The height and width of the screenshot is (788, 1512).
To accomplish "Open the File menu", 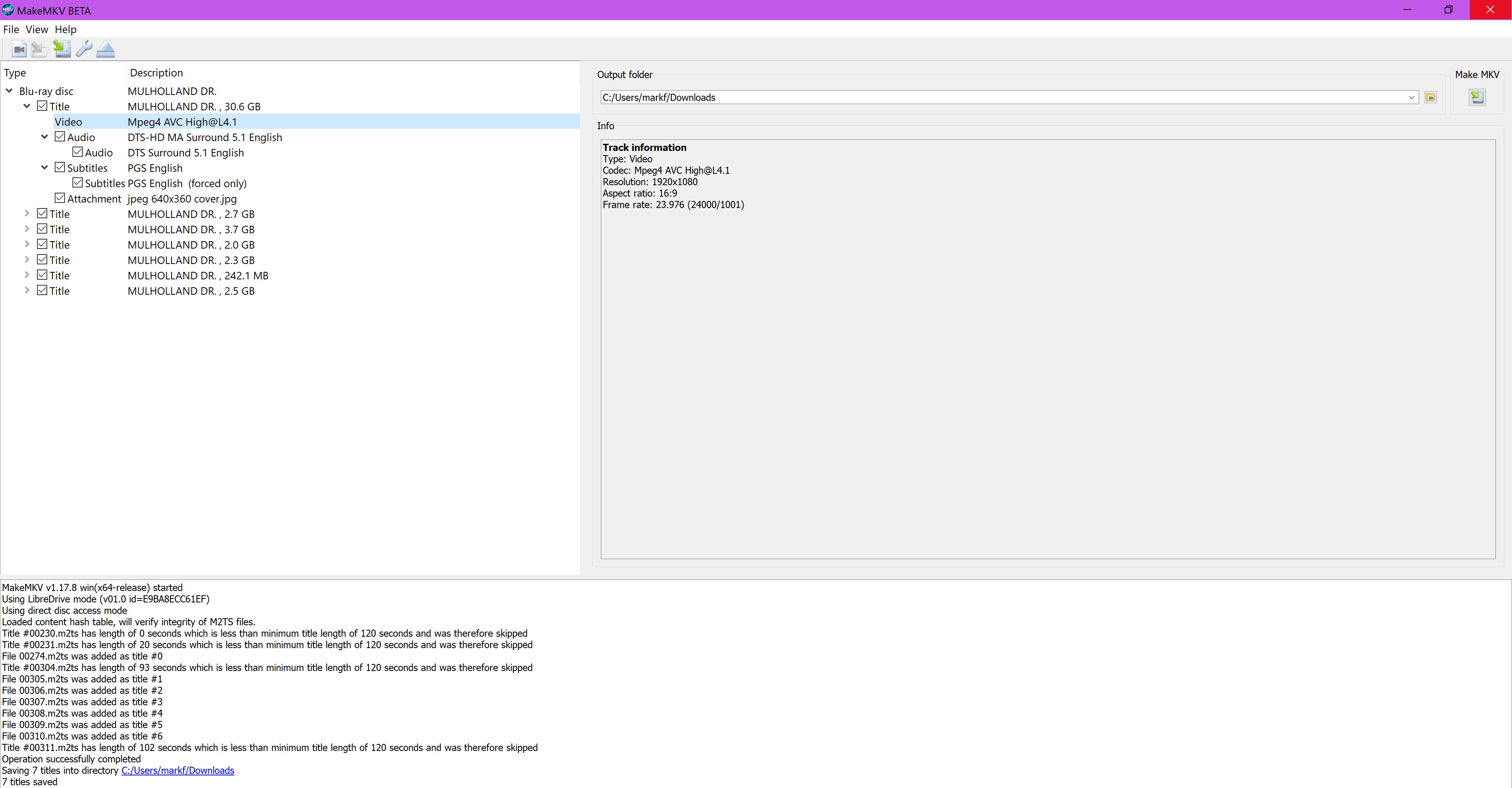I will pos(11,30).
